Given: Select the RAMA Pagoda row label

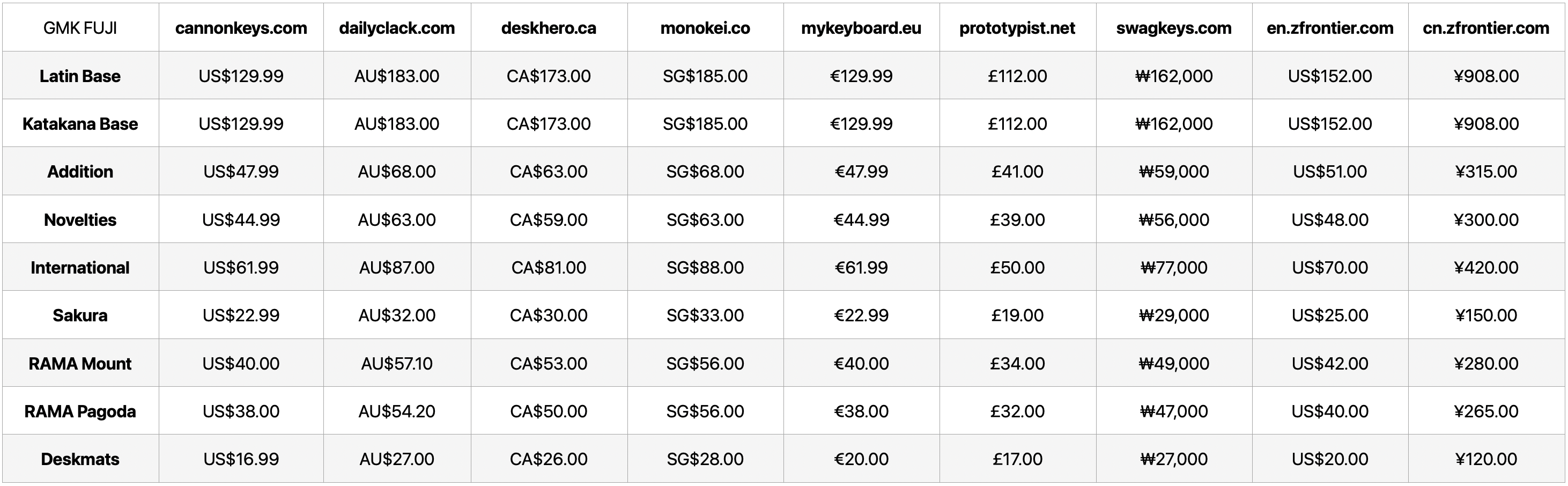Looking at the screenshot, I should click(80, 411).
